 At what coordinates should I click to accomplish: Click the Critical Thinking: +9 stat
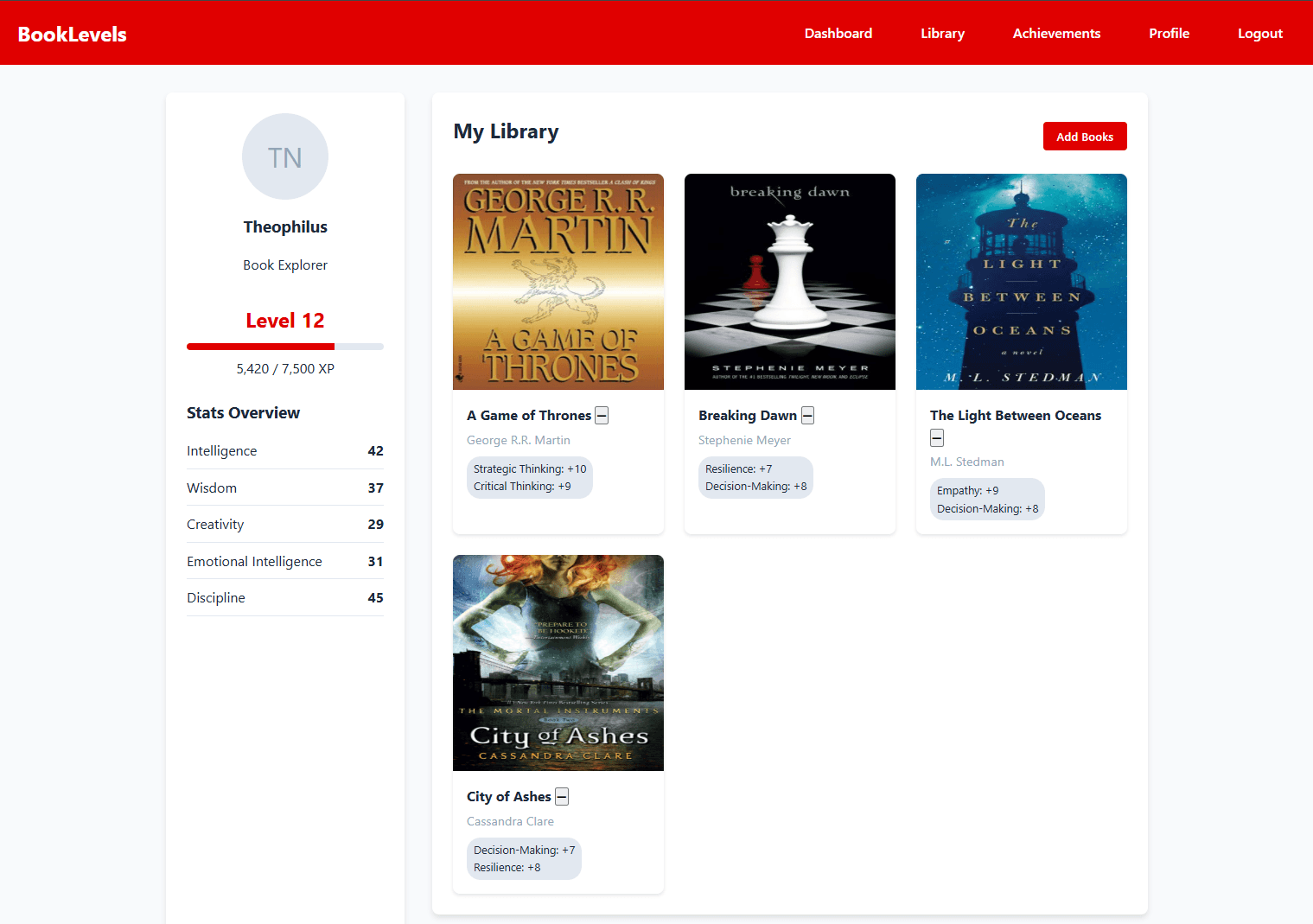pos(522,487)
